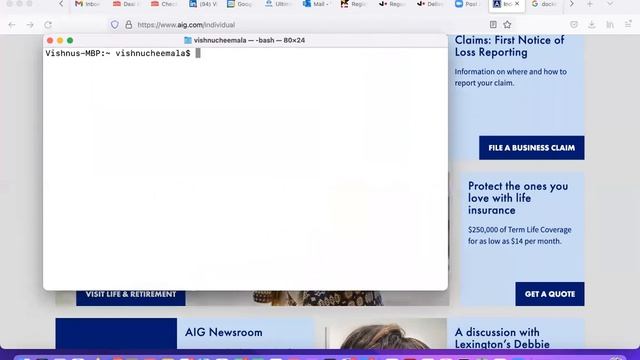Switch to the Google search tab
The height and width of the screenshot is (360, 640).
[544, 4]
